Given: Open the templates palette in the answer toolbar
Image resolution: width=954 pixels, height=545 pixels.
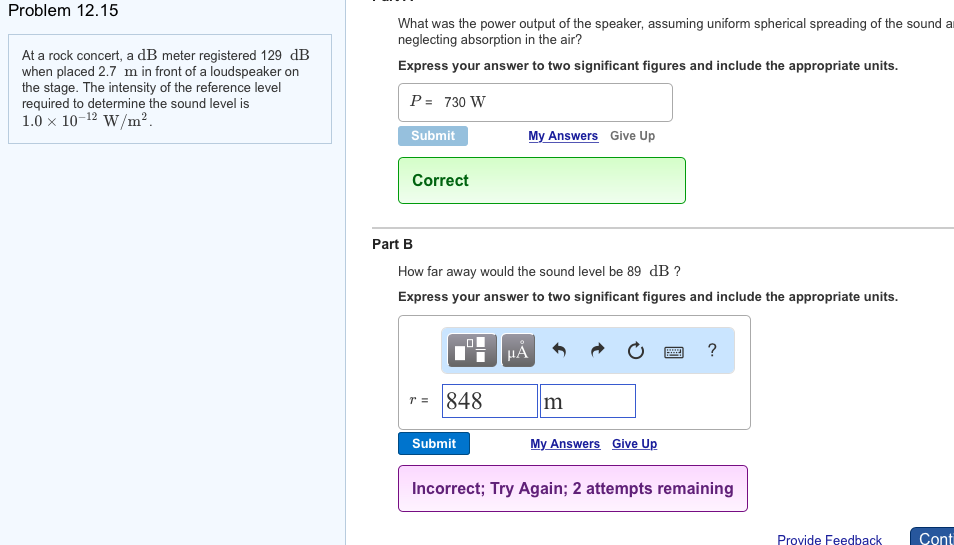Looking at the screenshot, I should [474, 350].
